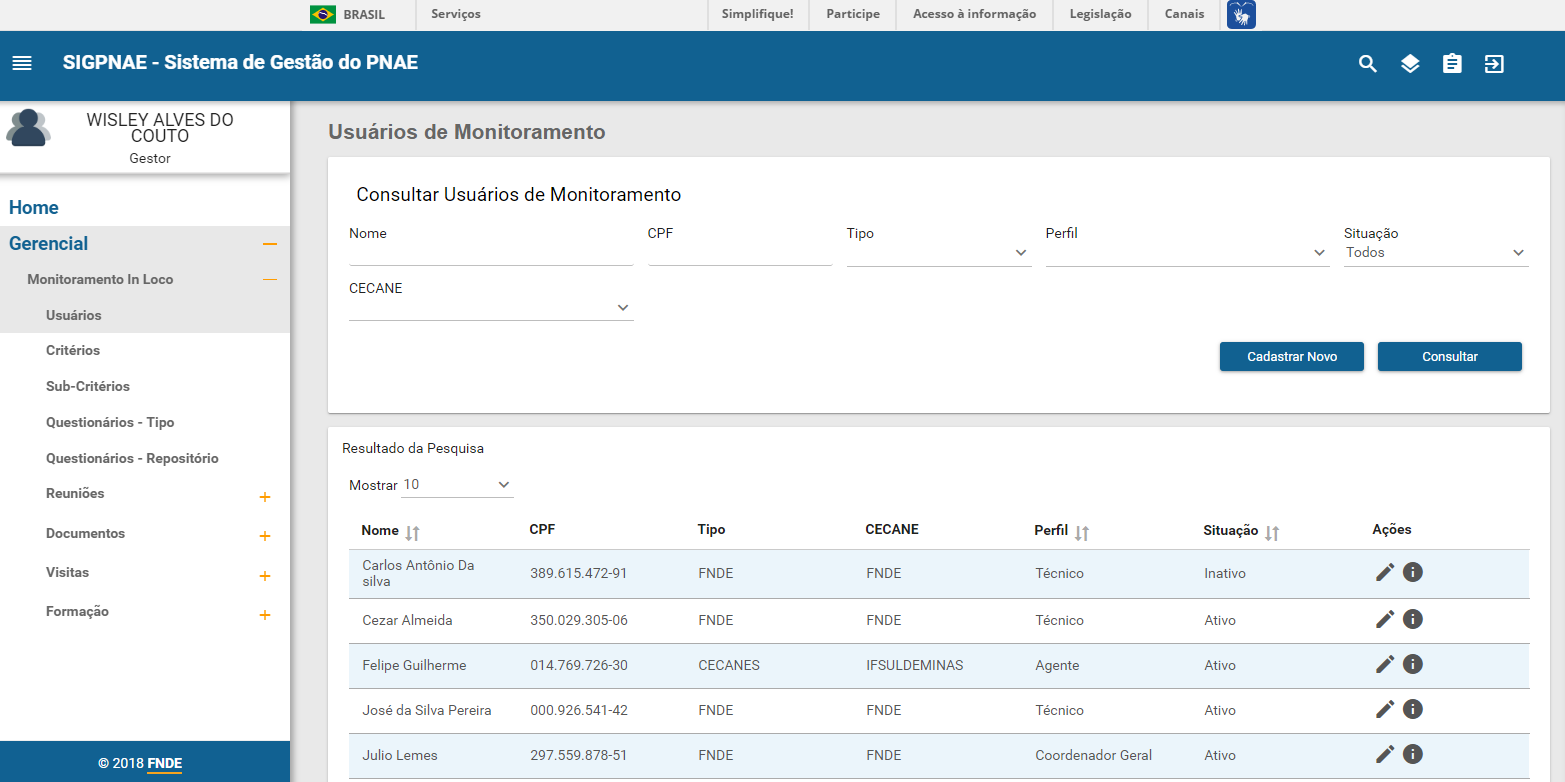Image resolution: width=1565 pixels, height=782 pixels.
Task: Click pencil edit icon for Felipe Guilherme
Action: click(1385, 664)
